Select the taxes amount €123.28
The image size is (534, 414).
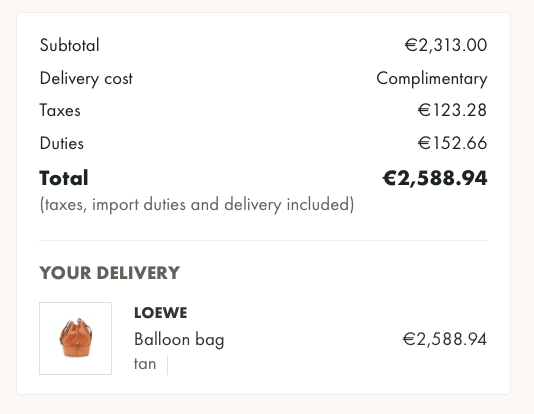453,110
